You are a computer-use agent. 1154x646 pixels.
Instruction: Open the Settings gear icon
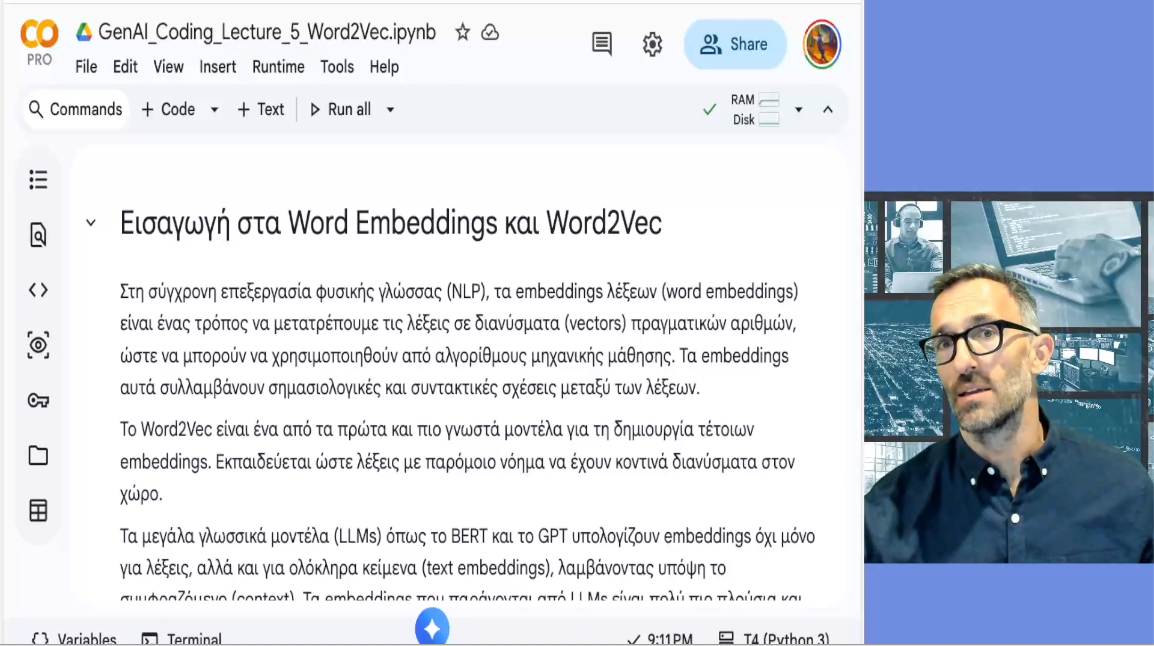652,44
